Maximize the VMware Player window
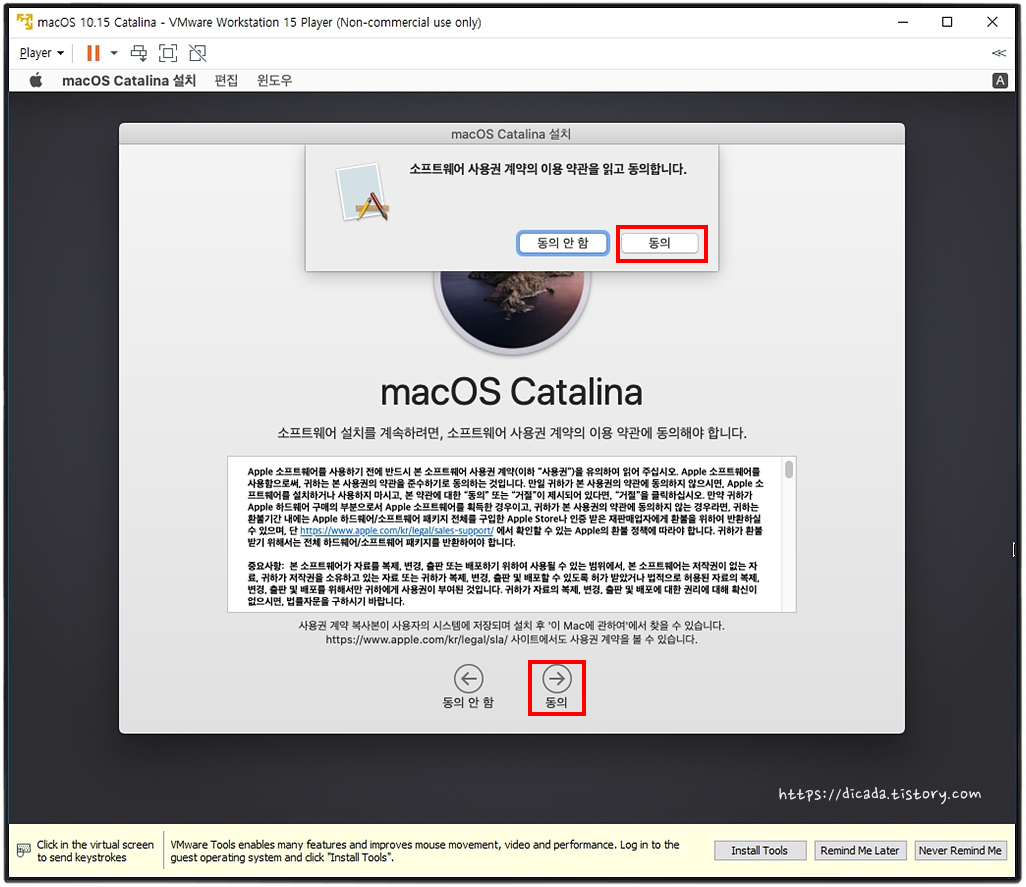This screenshot has width=1026, height=887. 947,22
